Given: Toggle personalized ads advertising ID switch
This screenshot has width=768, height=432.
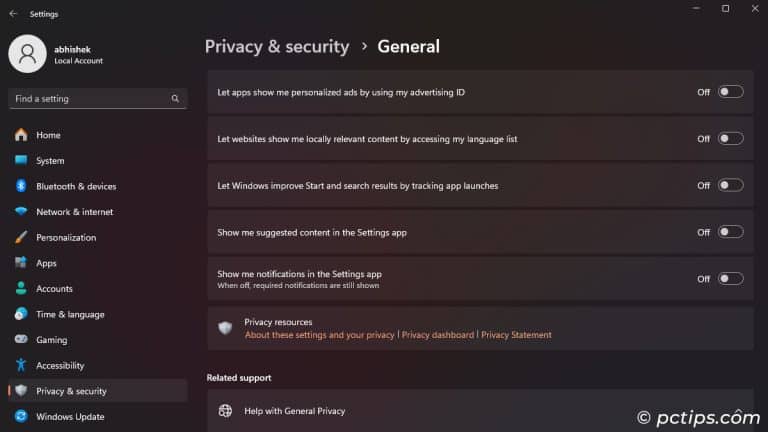Looking at the screenshot, I should click(730, 92).
